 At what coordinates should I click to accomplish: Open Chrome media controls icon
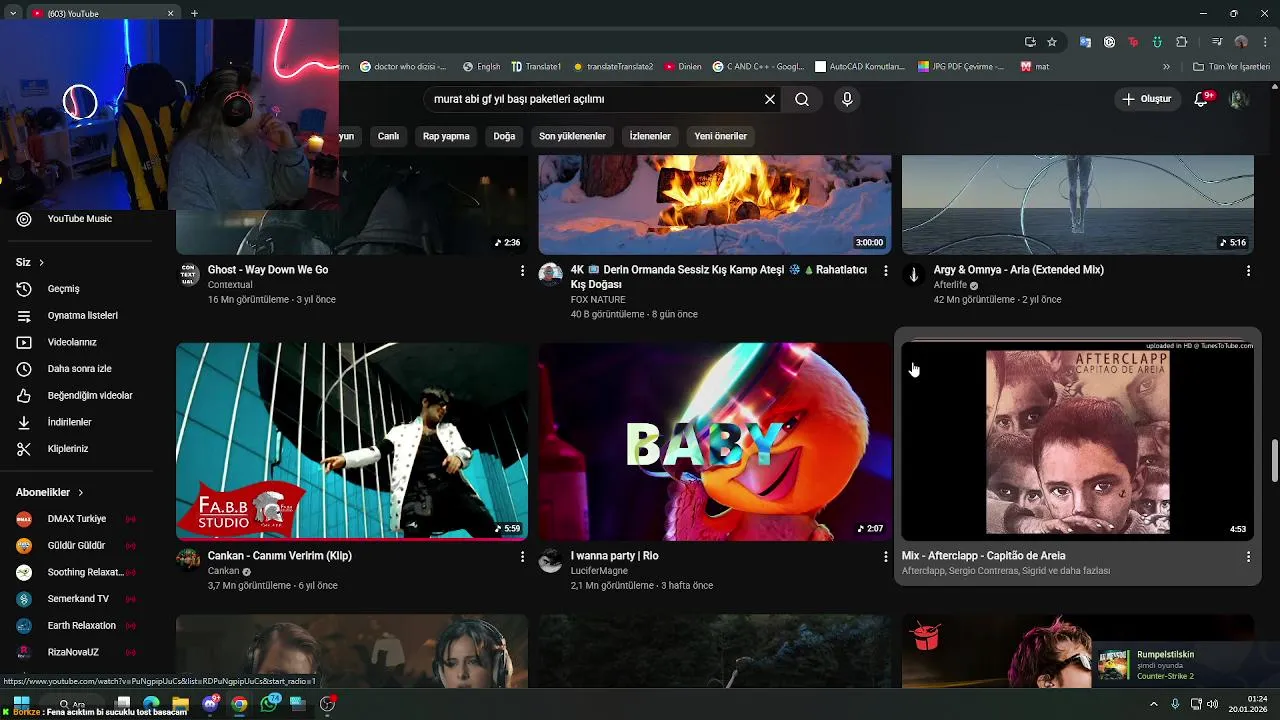pos(1217,42)
